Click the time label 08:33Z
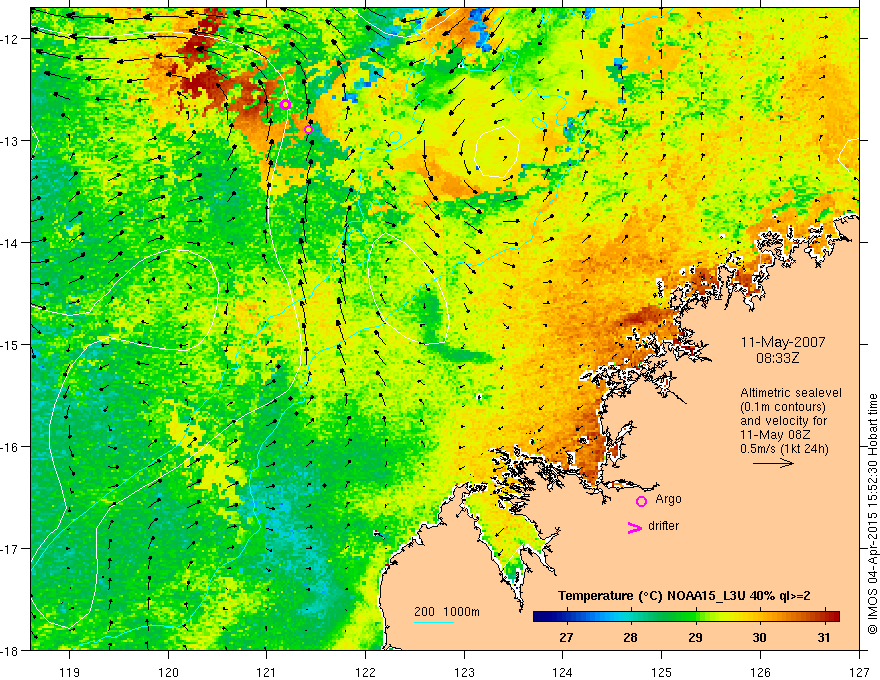Screen dimensions: 880x680 [x=778, y=358]
